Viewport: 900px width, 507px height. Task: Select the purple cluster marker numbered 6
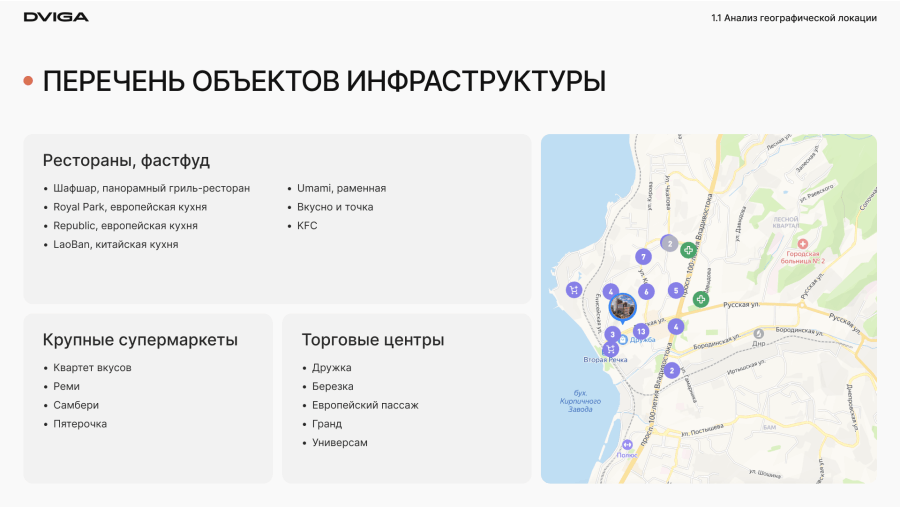pos(646,292)
